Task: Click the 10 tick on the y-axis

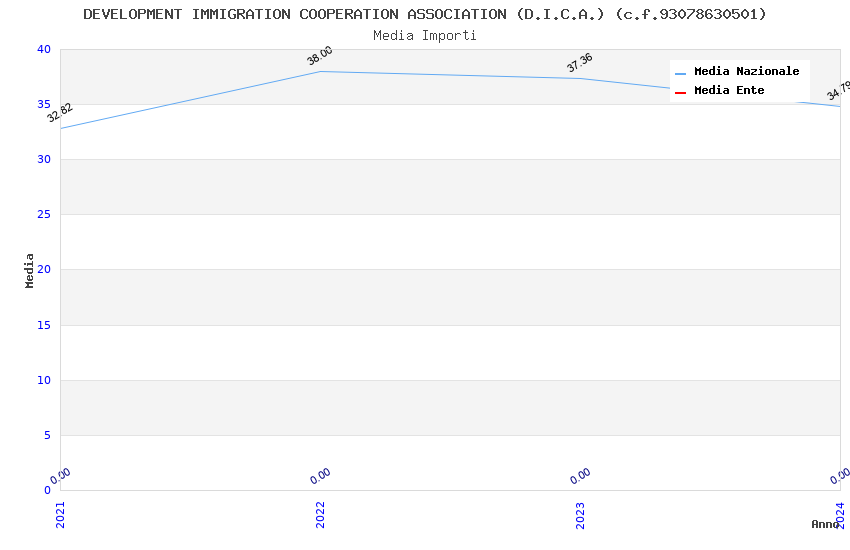Action: 43,380
